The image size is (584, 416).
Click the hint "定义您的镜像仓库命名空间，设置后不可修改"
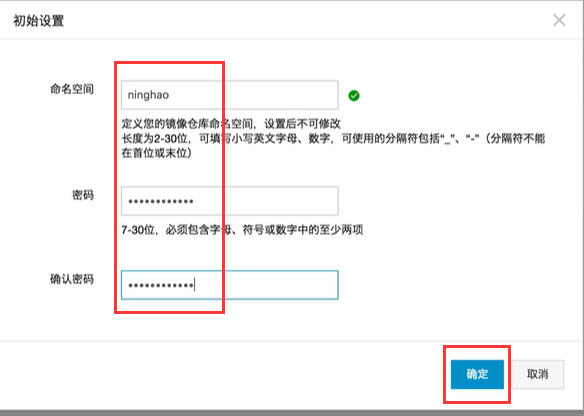click(x=231, y=124)
